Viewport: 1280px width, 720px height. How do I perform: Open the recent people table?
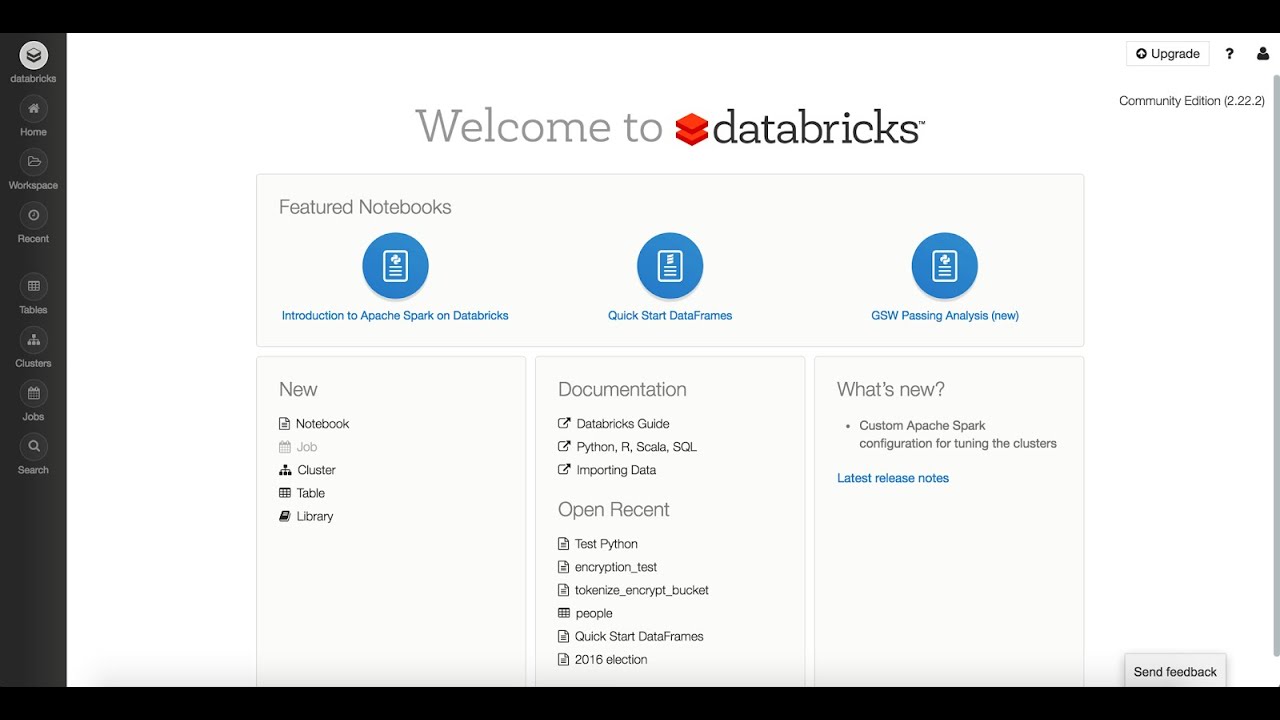(x=585, y=613)
